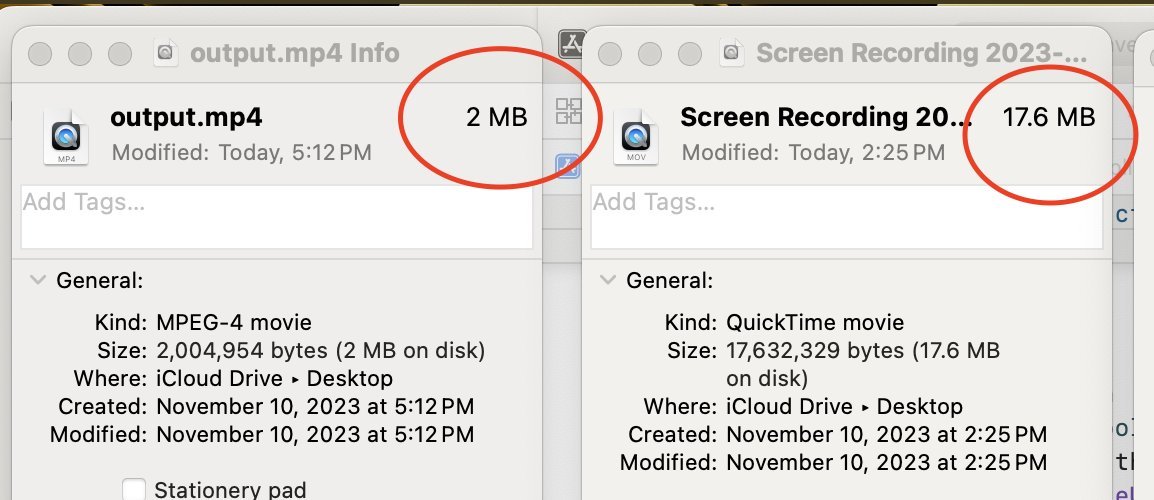Collapse General section in output.mp4 Info
The image size is (1154, 500).
[x=36, y=280]
